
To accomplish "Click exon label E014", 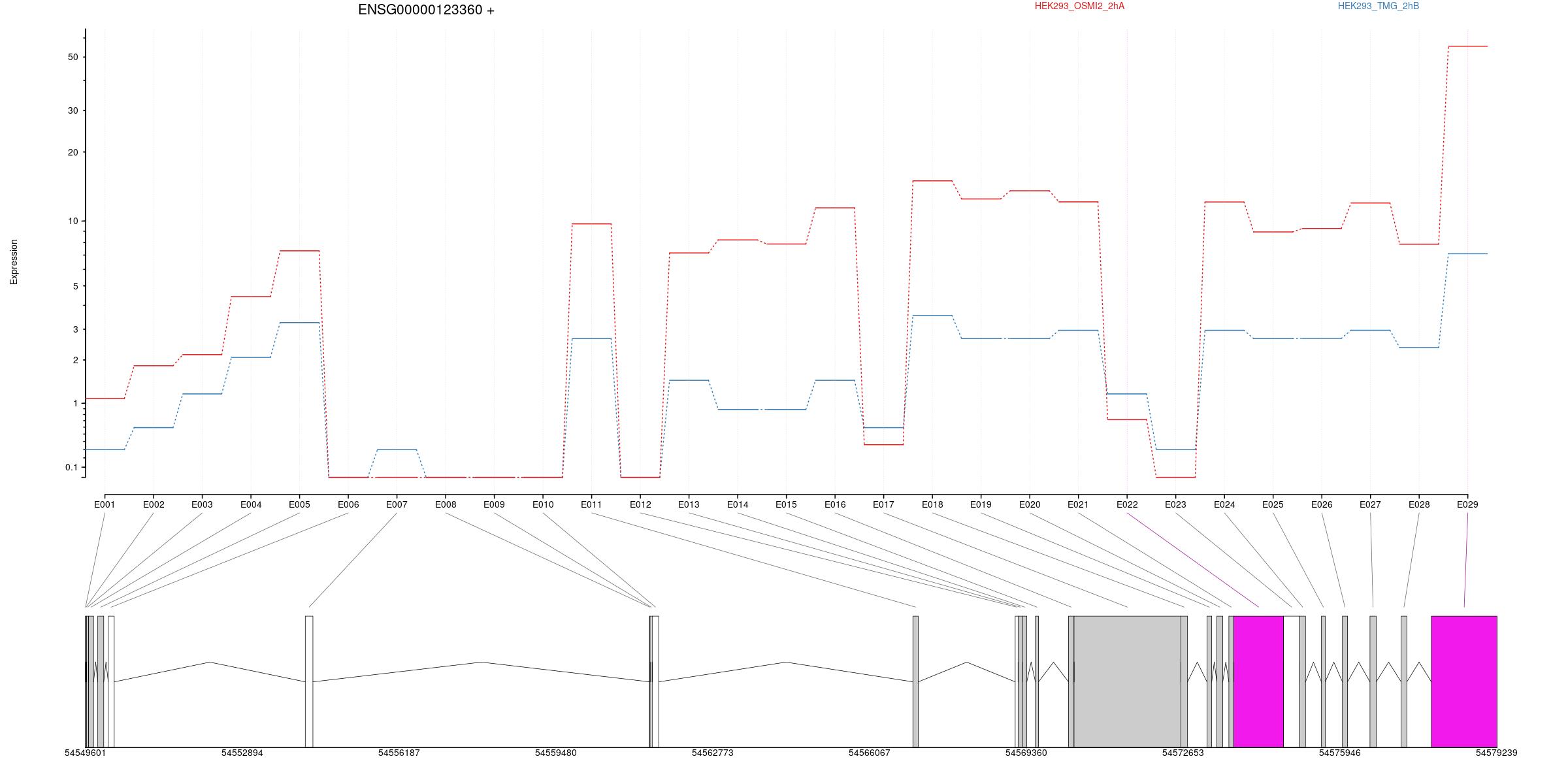I will pyautogui.click(x=738, y=504).
